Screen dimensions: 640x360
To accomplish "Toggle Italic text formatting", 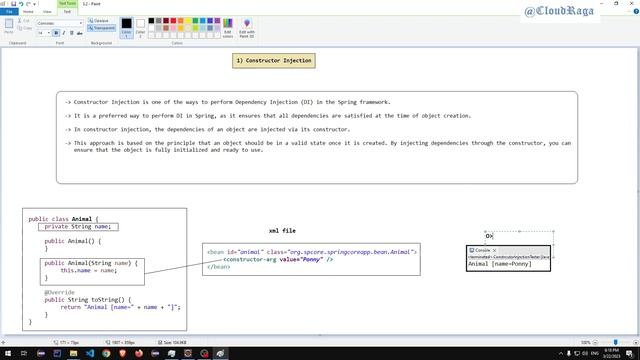I will (x=64, y=33).
